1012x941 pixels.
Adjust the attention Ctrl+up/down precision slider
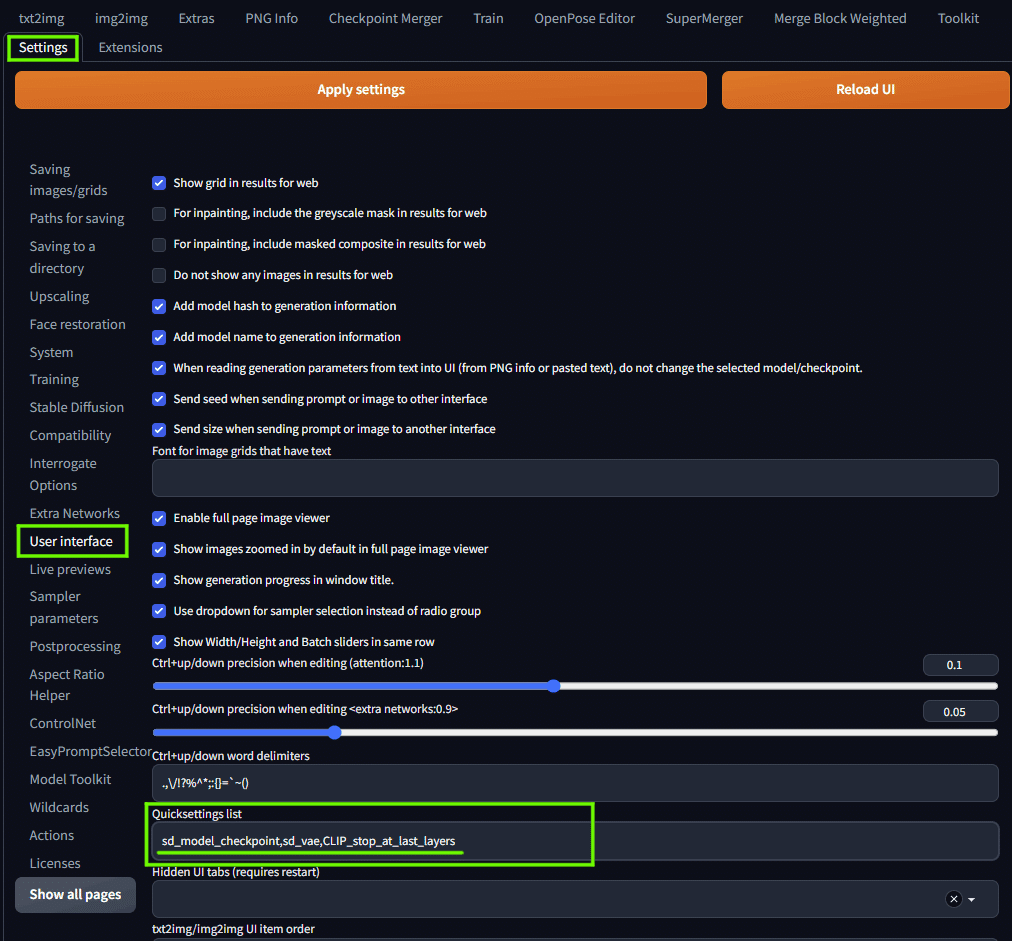(x=575, y=686)
